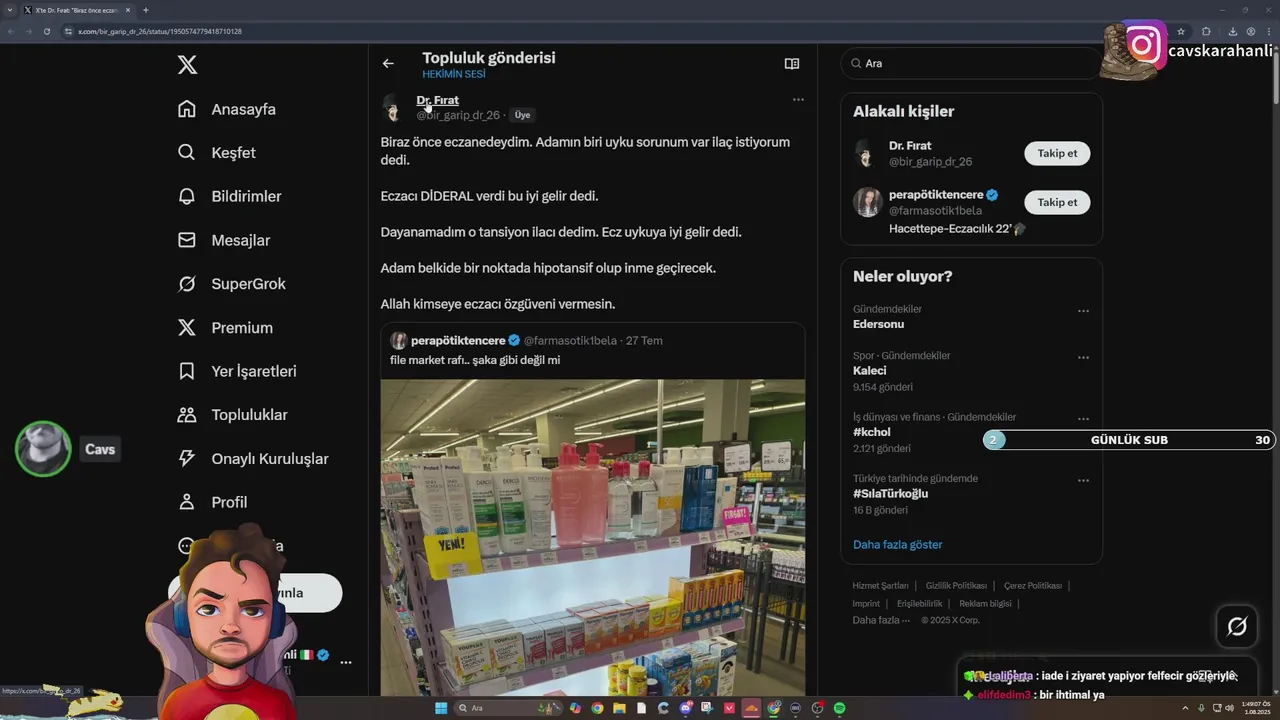This screenshot has width=1280, height=720.
Task: Open #SılaTürkoğlu trending hashtag
Action: tap(891, 494)
